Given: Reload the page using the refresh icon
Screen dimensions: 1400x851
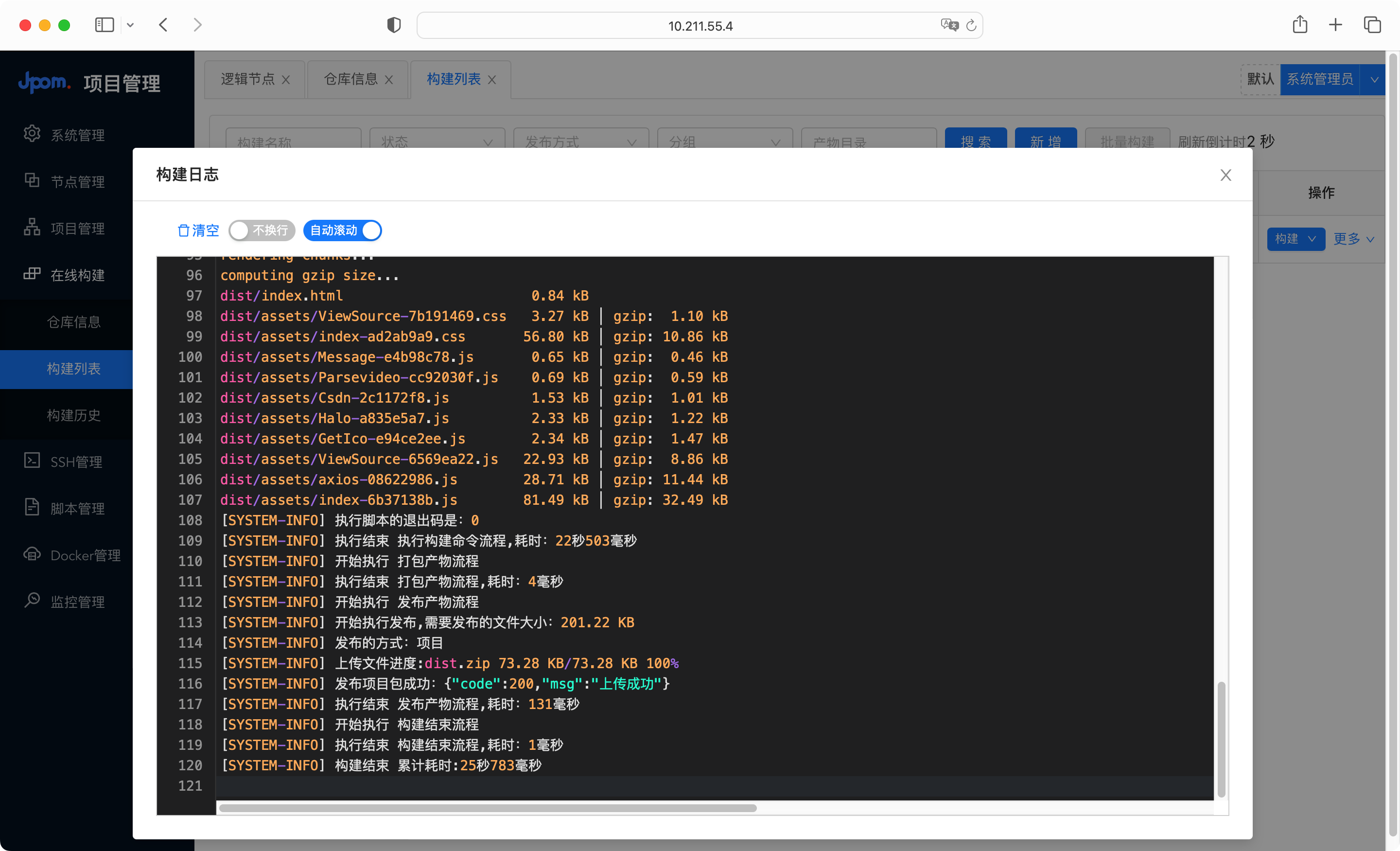Looking at the screenshot, I should (971, 25).
